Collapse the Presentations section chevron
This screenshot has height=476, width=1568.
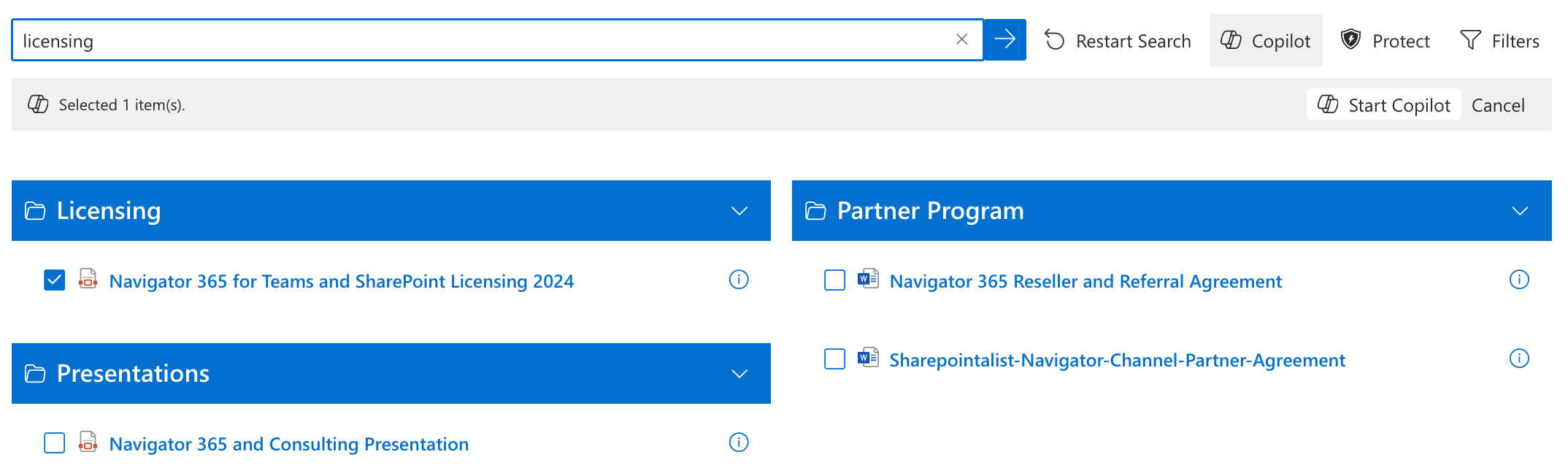739,374
